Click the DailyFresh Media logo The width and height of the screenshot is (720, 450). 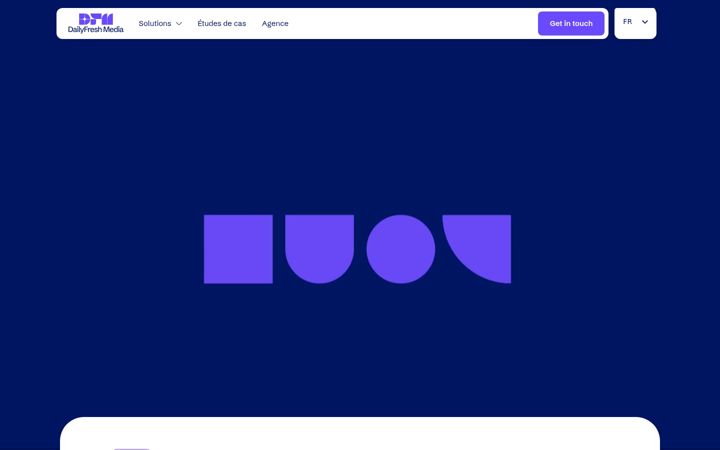[96, 23]
